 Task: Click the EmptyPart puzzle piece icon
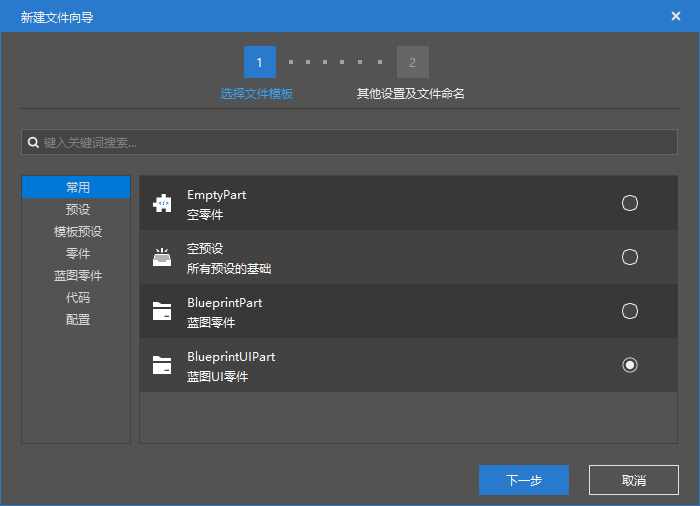(162, 204)
